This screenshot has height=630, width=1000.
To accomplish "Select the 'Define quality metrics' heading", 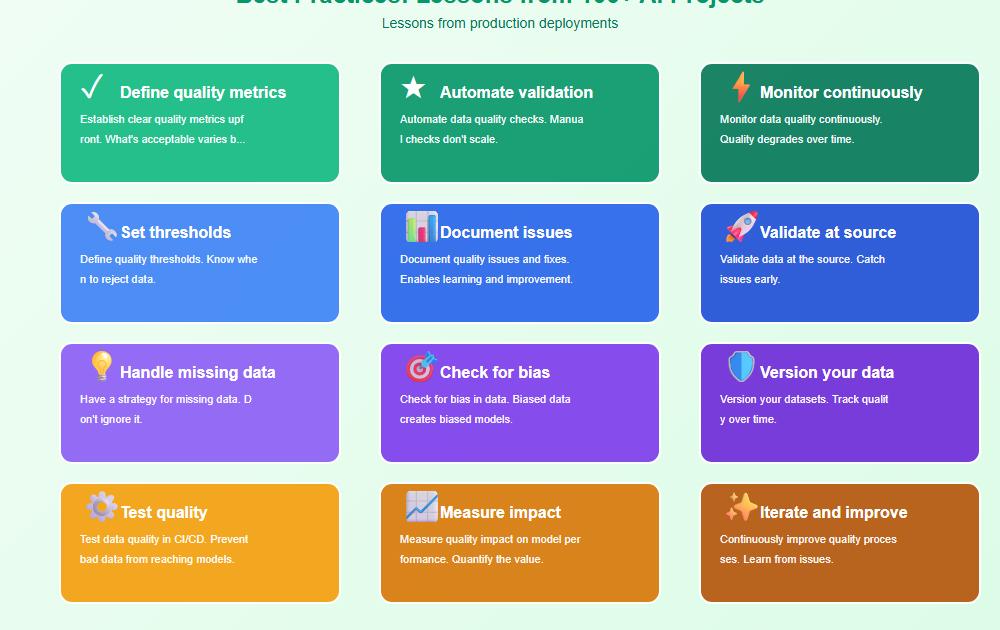I will [203, 93].
